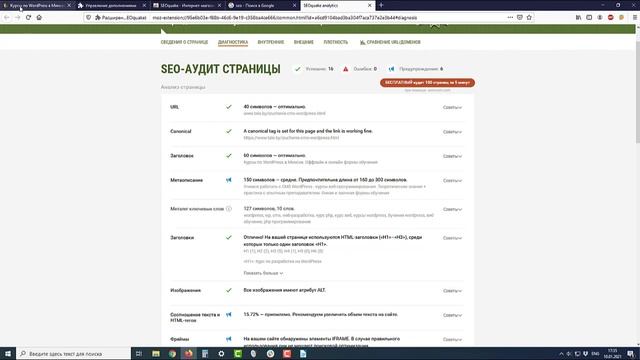Switch to the Внешние tab
640x360 pixels.
[304, 42]
